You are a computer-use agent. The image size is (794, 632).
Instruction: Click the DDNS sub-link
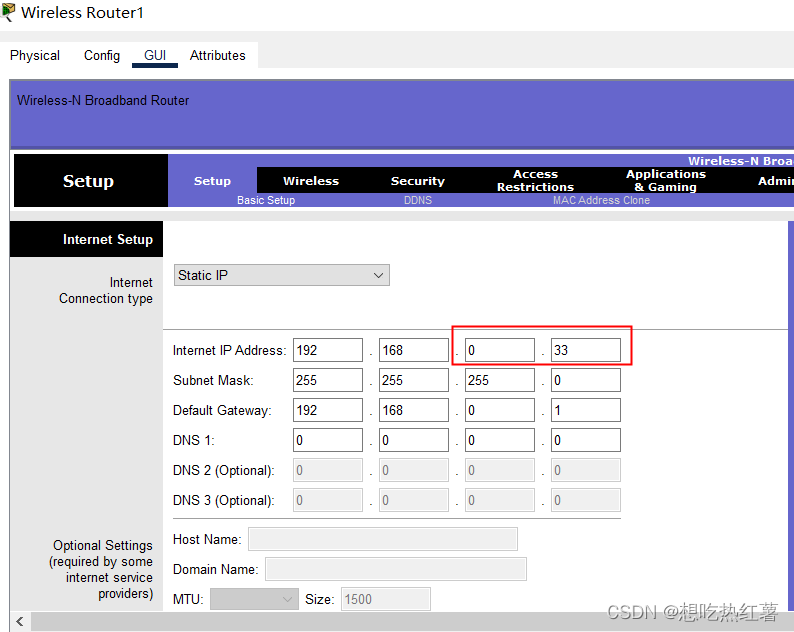[418, 200]
